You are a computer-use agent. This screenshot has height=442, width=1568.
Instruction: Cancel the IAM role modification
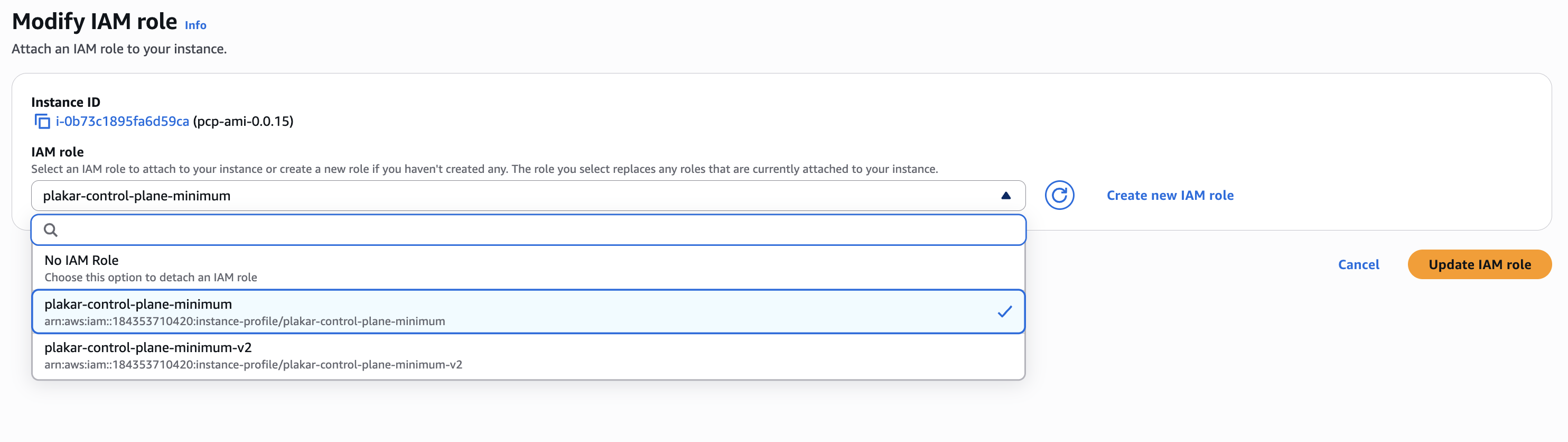click(1358, 265)
